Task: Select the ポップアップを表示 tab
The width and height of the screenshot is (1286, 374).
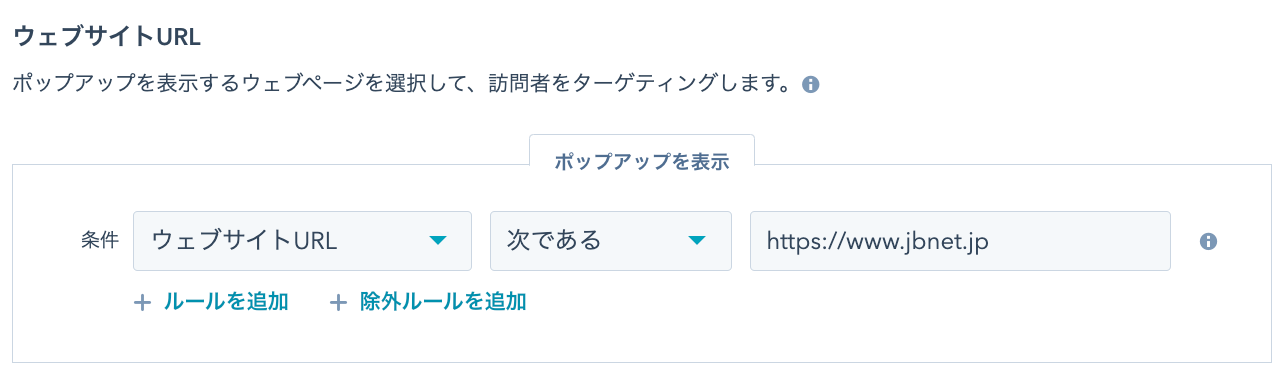Action: 641,162
